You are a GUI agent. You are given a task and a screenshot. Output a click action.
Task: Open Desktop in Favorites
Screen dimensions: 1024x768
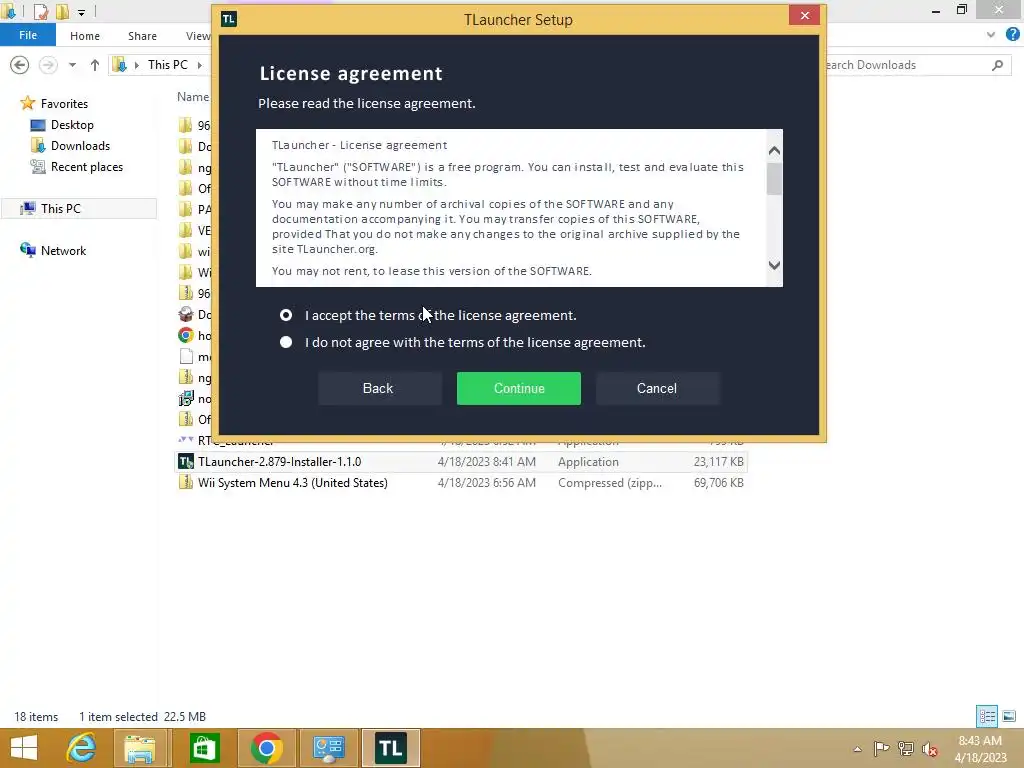72,125
